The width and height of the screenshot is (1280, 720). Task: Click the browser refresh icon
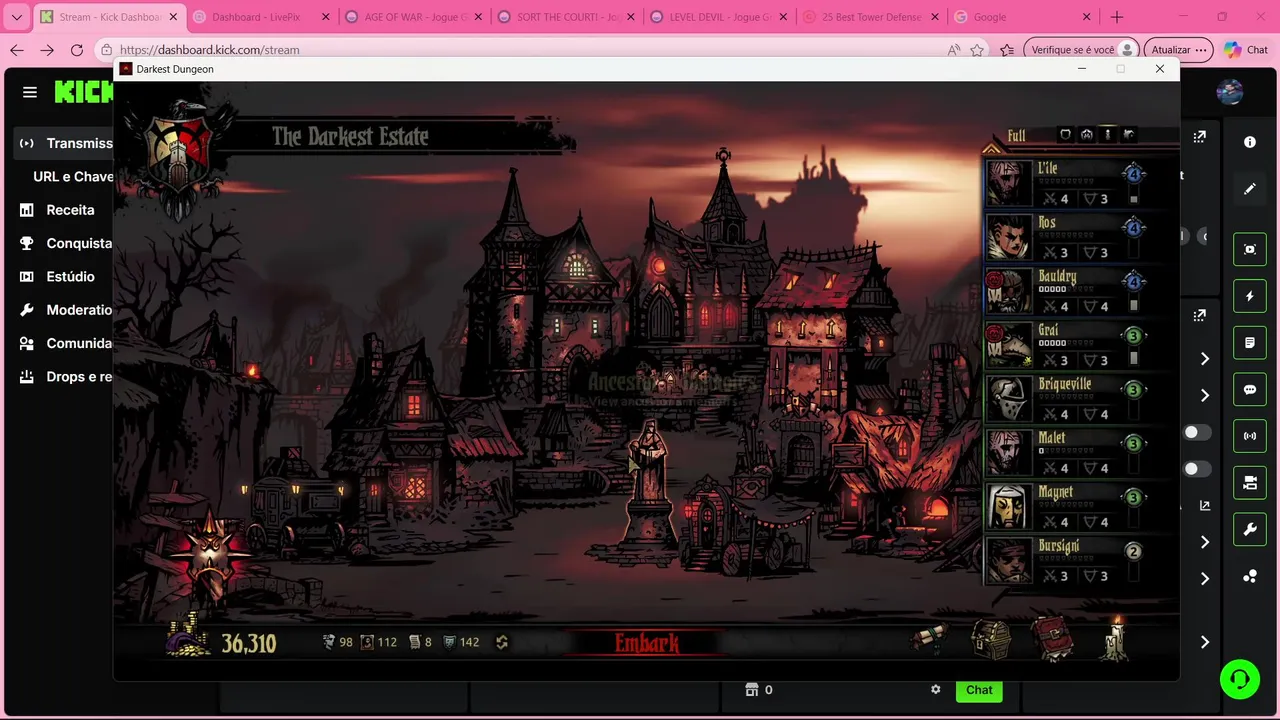[77, 50]
